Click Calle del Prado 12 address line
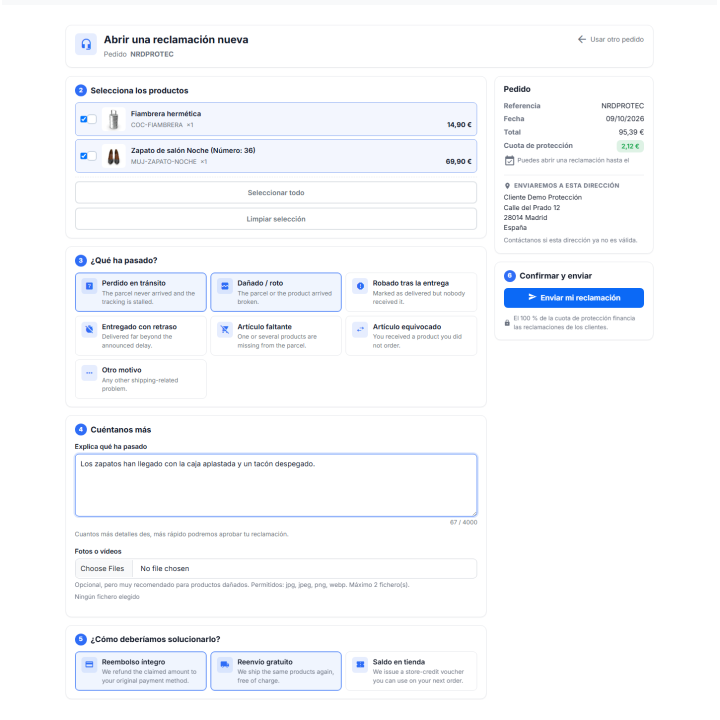Viewport: 720px width, 720px height. click(532, 208)
